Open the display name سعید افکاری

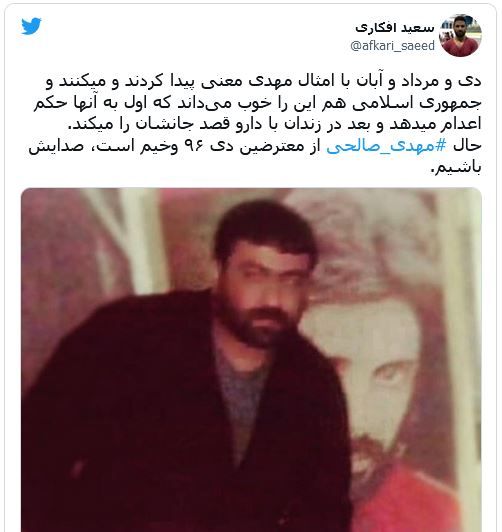tap(395, 28)
